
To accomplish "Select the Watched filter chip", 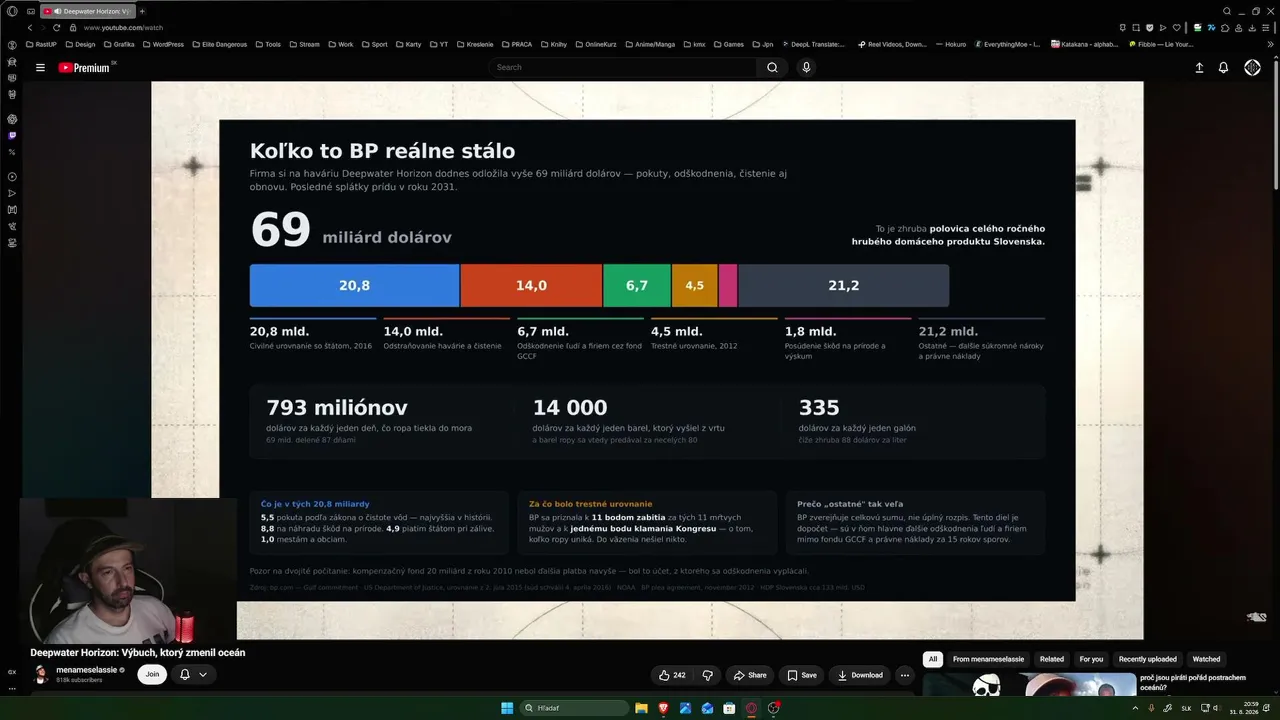I will tap(1206, 659).
